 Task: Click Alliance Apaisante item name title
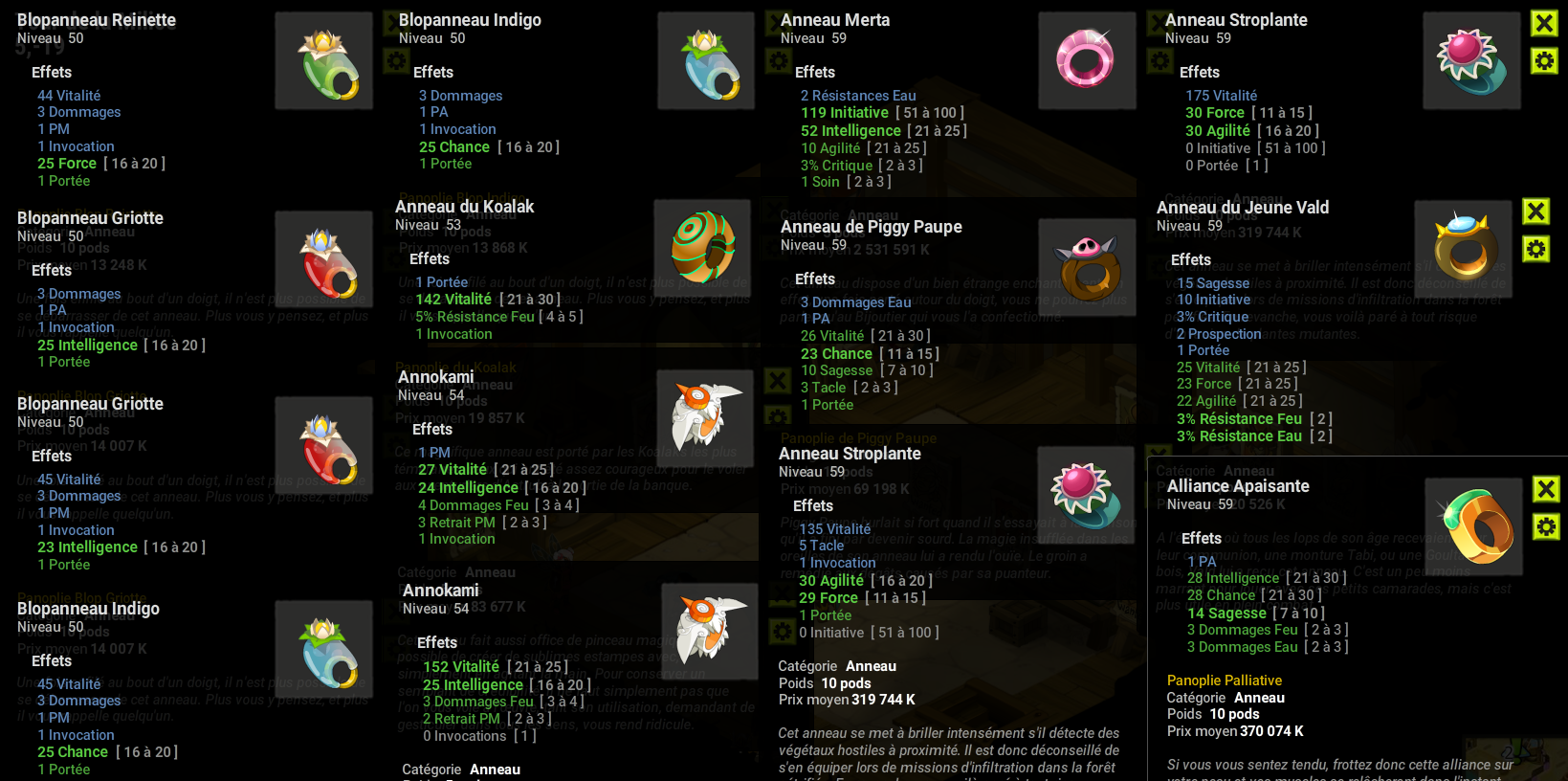pyautogui.click(x=1238, y=486)
